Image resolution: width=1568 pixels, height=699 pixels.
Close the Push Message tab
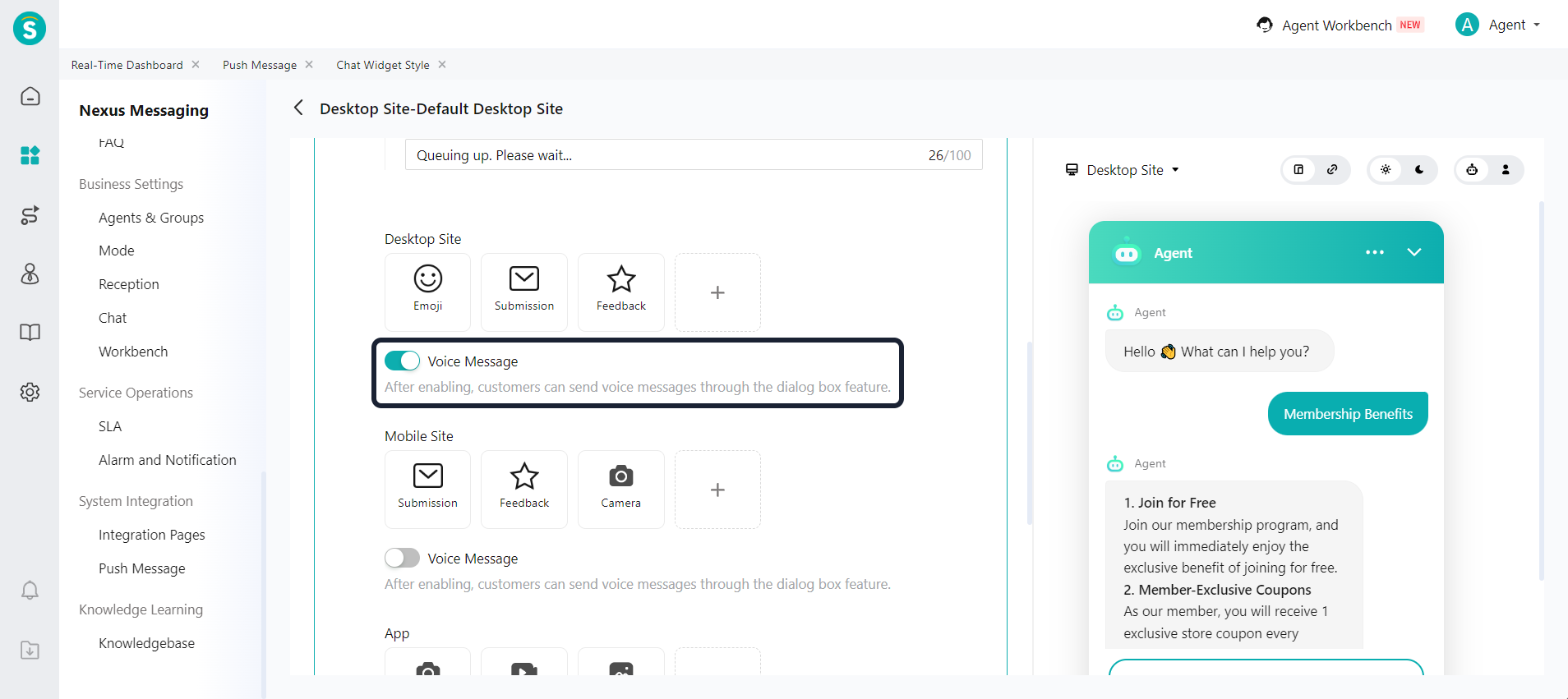tap(309, 64)
